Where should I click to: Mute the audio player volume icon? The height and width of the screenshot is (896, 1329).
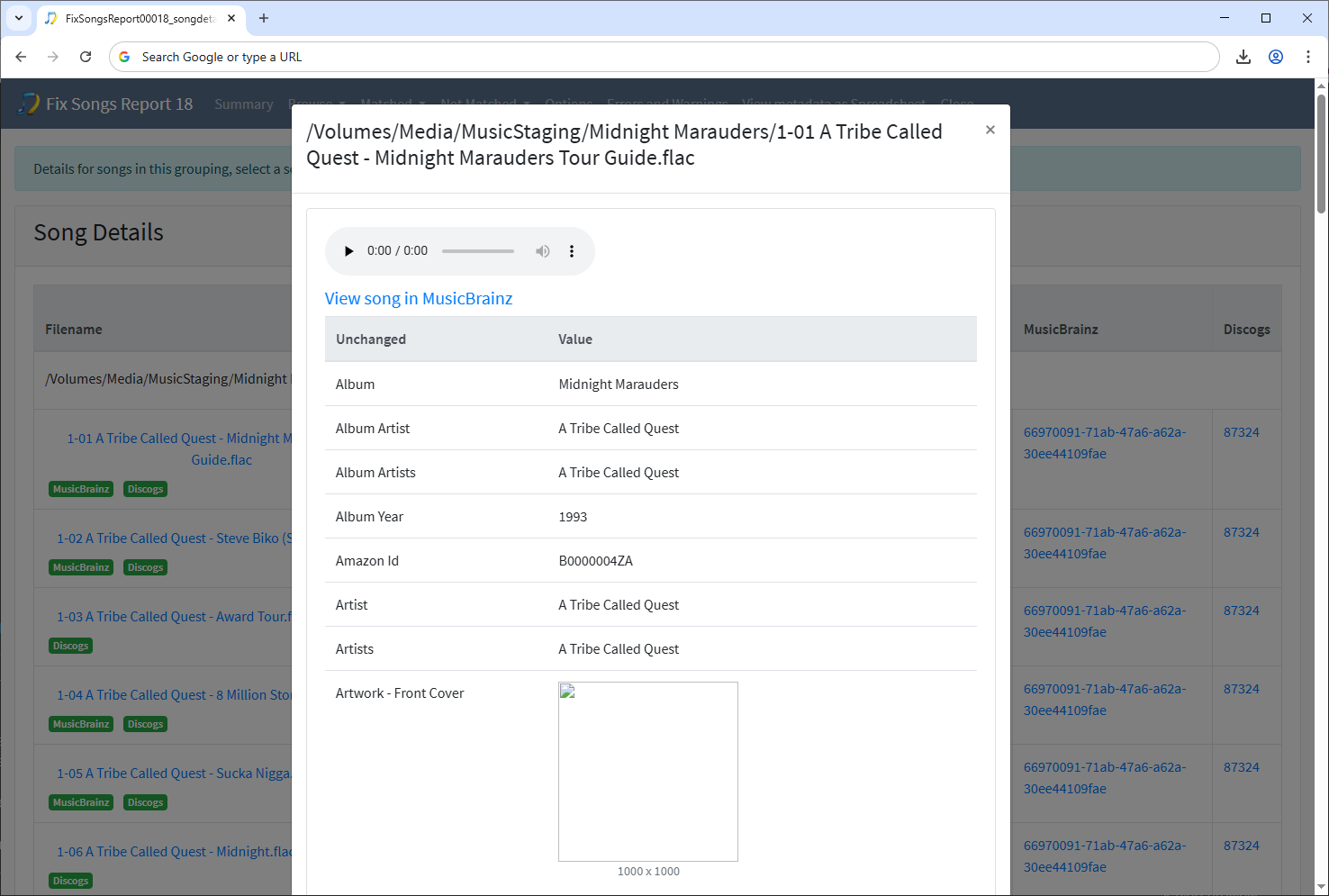click(543, 251)
